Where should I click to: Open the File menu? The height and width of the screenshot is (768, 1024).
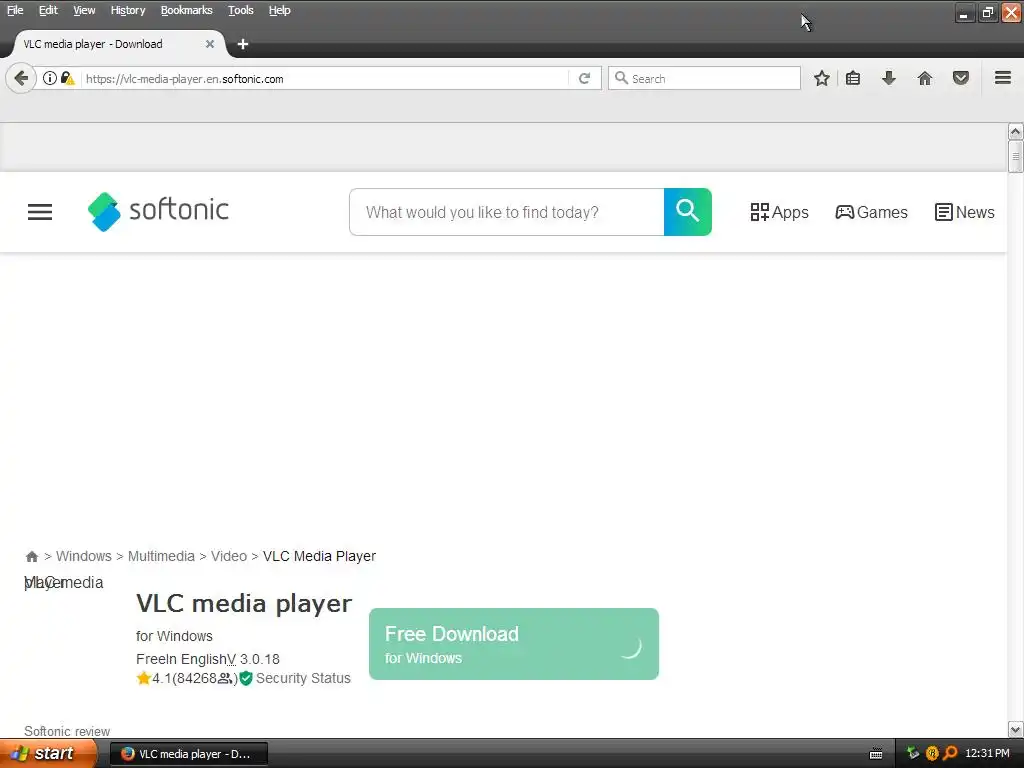point(15,10)
